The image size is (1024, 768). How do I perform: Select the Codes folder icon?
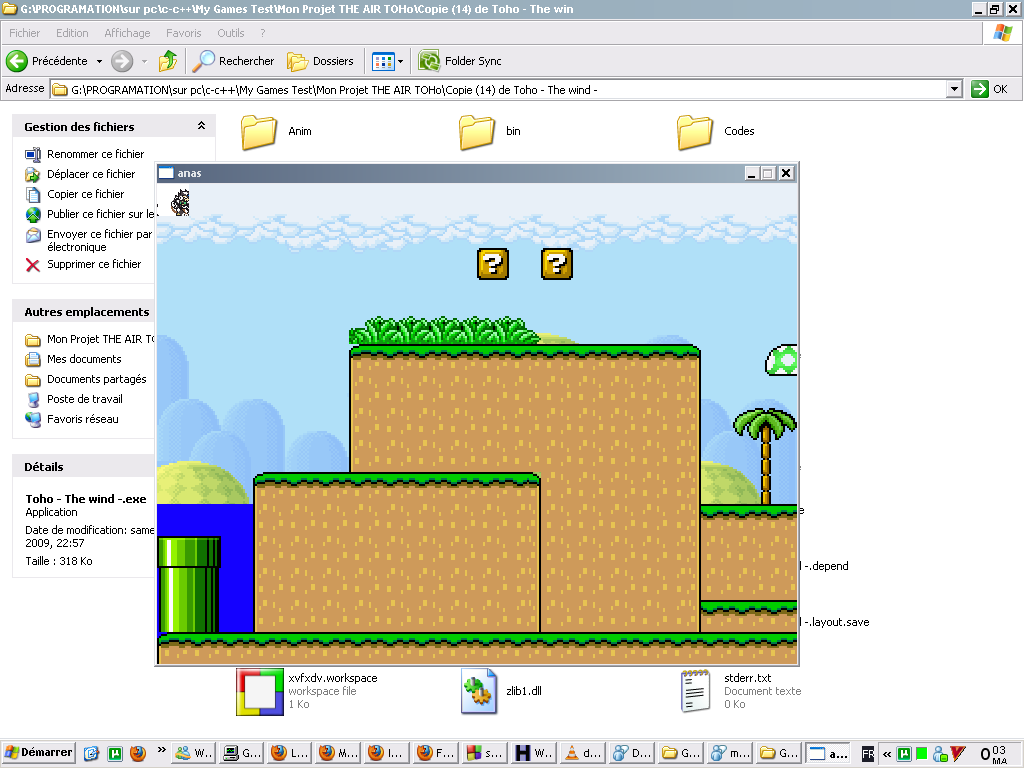694,132
